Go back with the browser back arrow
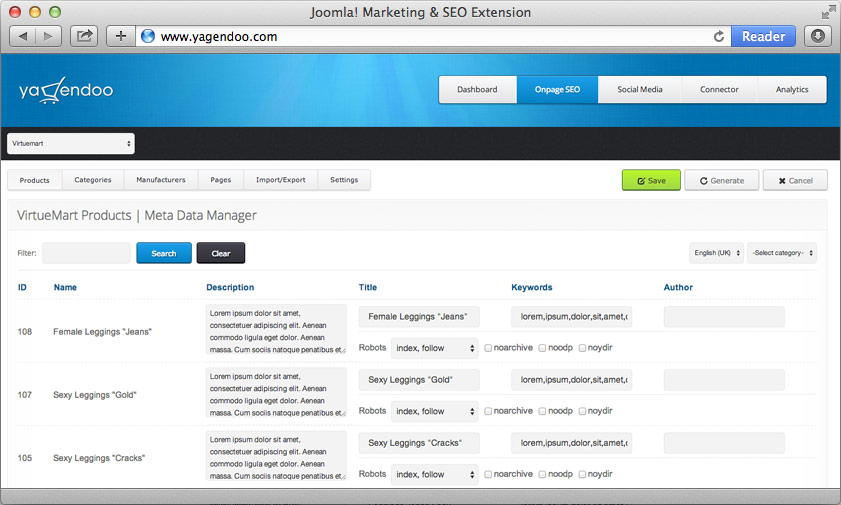Screen dimensions: 841x505 pyautogui.click(x=23, y=36)
